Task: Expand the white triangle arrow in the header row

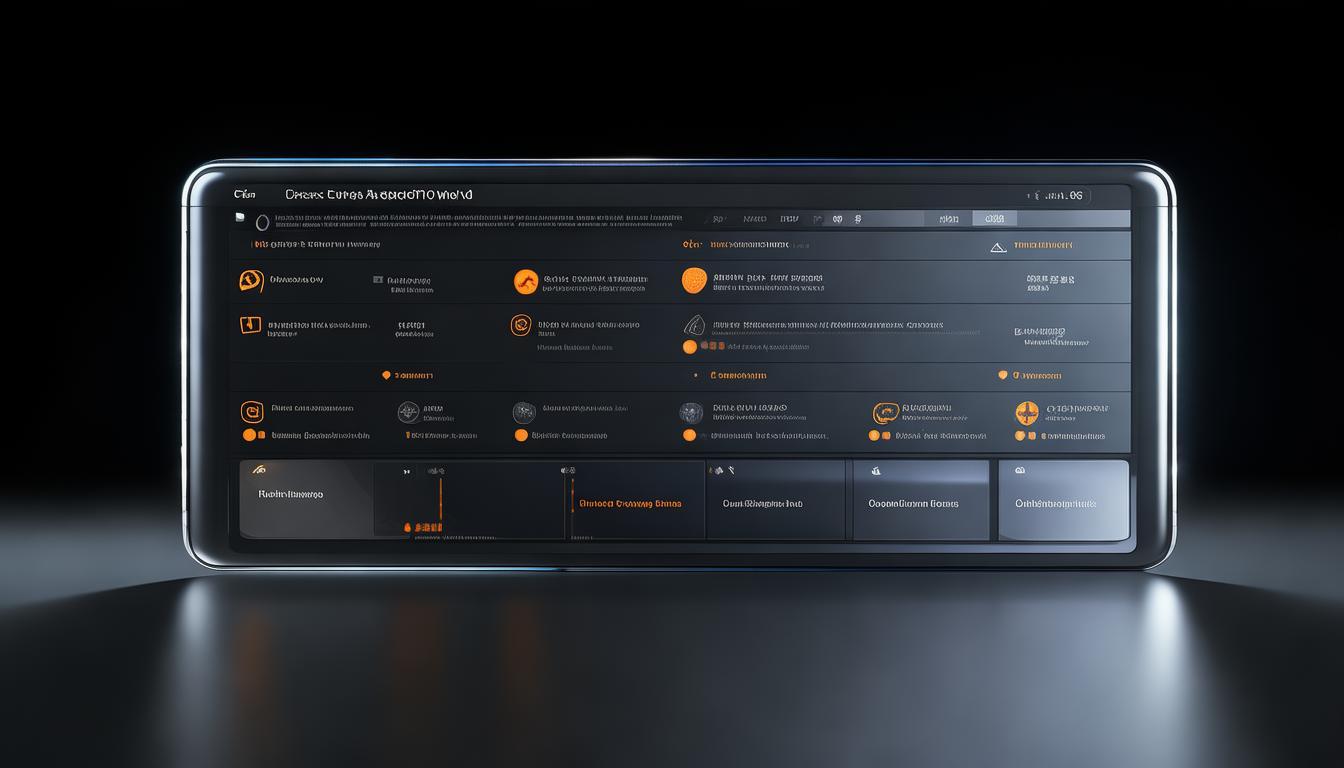Action: click(x=998, y=247)
